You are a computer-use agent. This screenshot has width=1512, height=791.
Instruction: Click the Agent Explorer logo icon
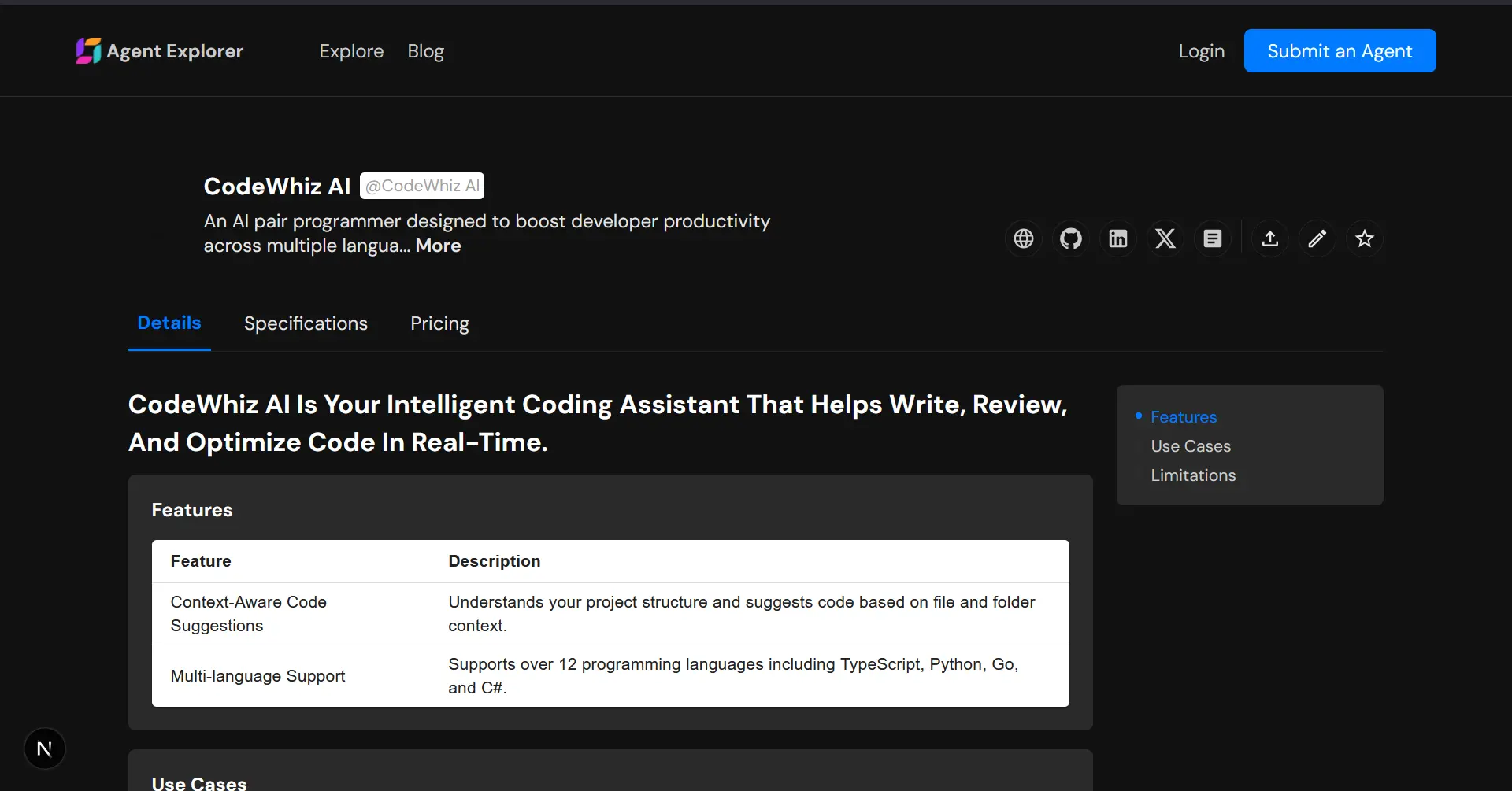pos(88,50)
